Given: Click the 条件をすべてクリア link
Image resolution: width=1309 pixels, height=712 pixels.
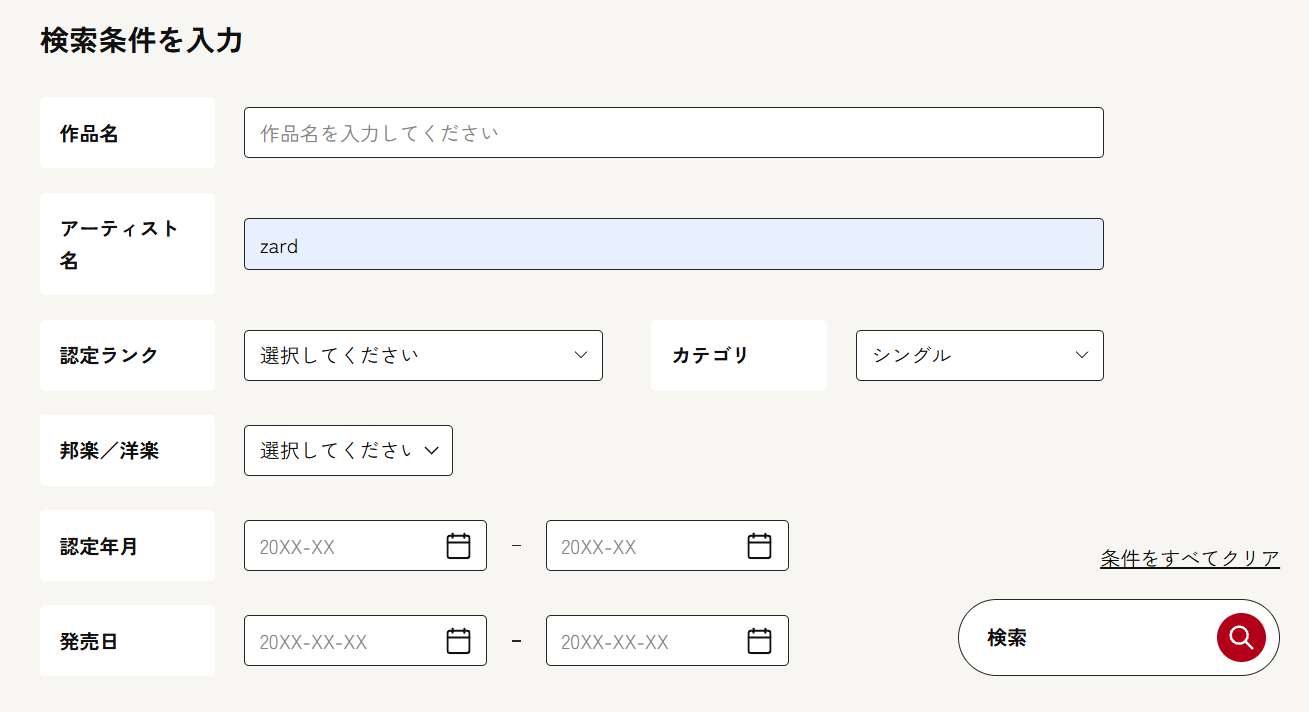Looking at the screenshot, I should [1189, 558].
